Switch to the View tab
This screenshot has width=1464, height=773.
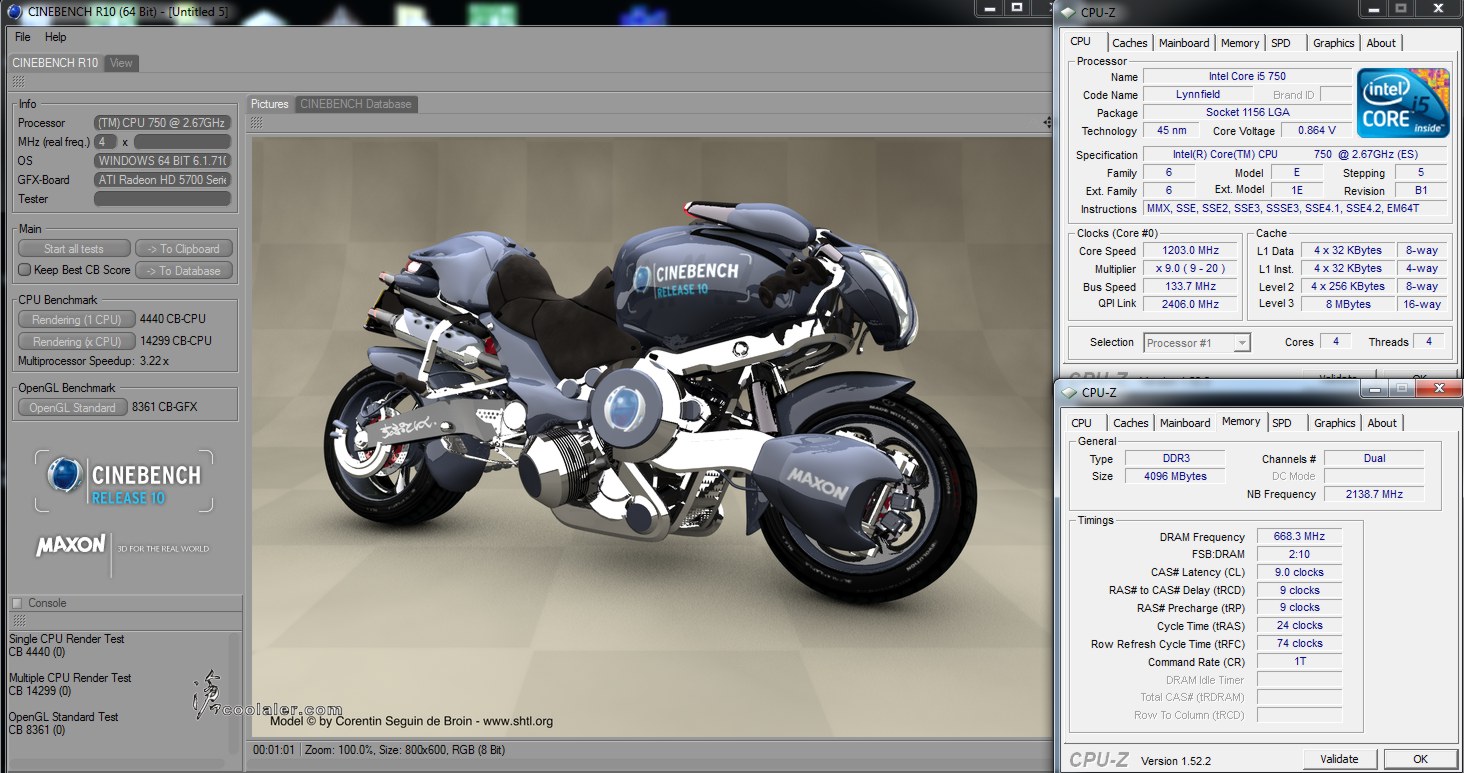(121, 63)
